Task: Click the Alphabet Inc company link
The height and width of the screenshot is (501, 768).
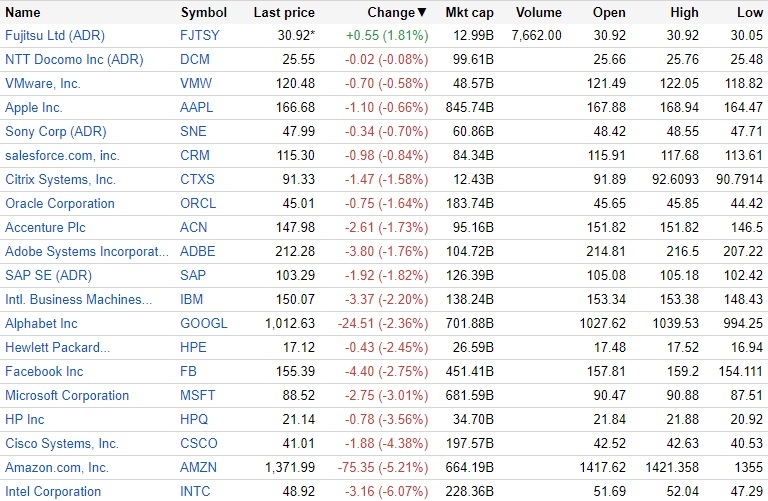Action: pos(41,324)
